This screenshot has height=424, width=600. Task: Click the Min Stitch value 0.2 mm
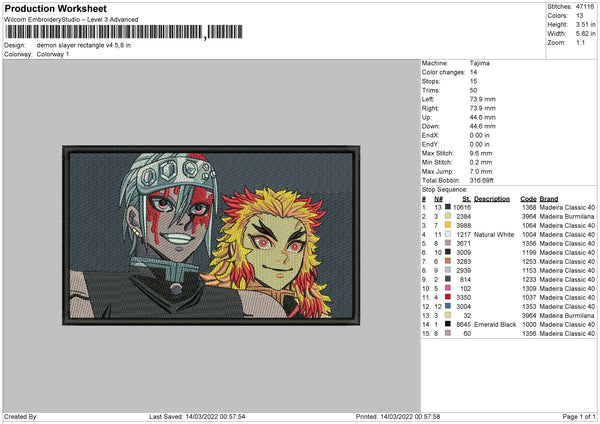(481, 162)
